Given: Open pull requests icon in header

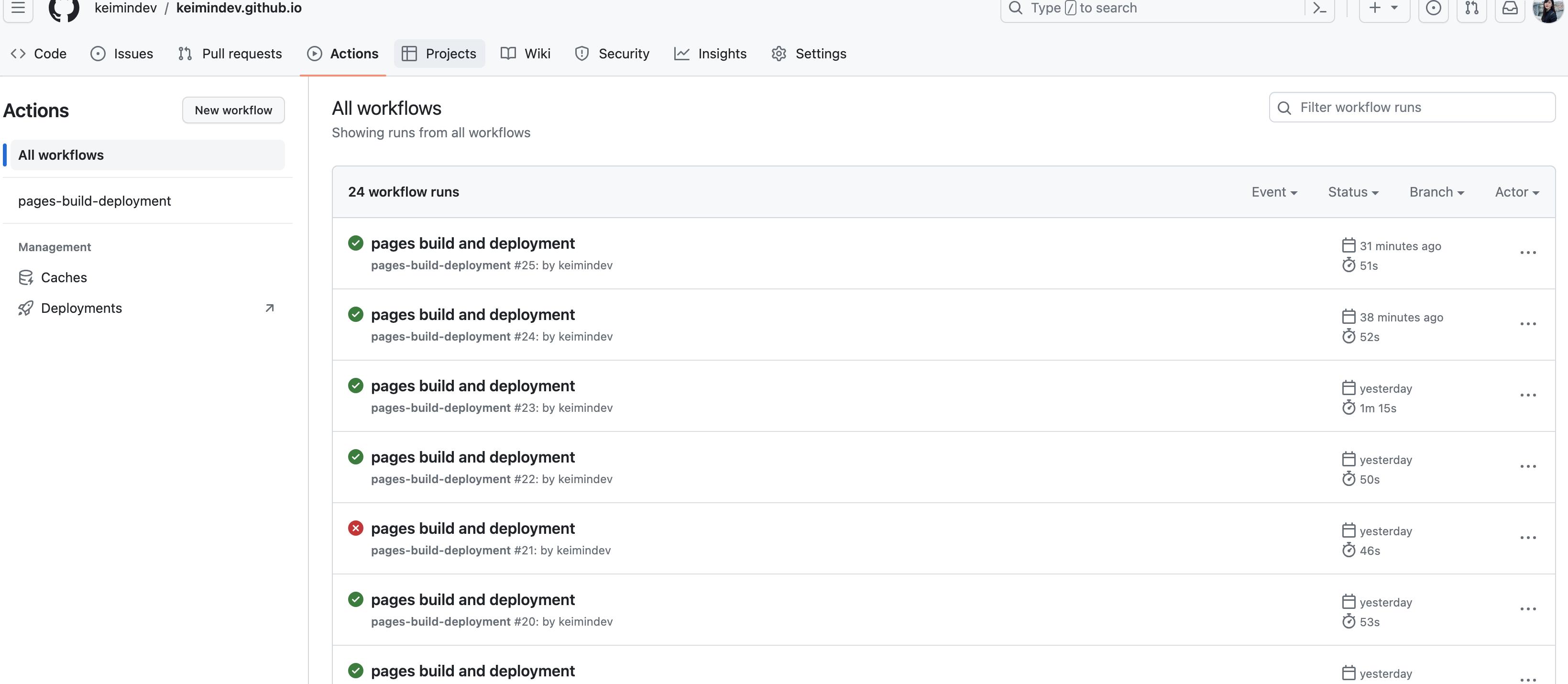Looking at the screenshot, I should point(1471,9).
